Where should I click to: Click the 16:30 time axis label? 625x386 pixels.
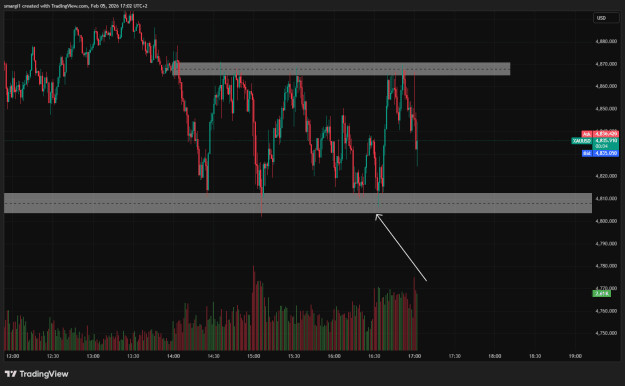(x=374, y=356)
